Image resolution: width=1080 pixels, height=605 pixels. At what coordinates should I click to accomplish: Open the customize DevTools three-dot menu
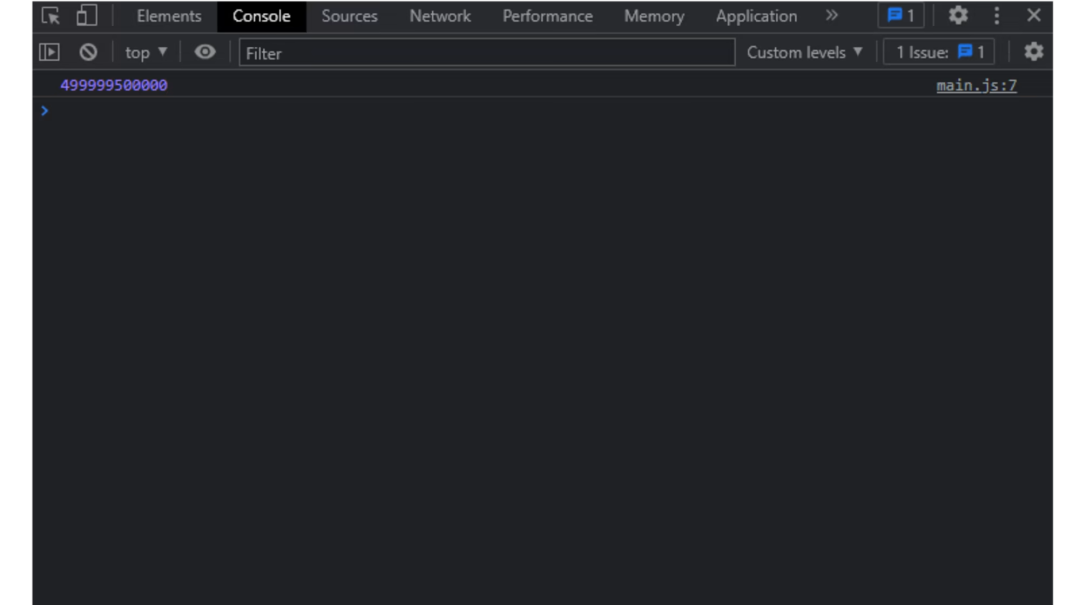click(x=996, y=16)
